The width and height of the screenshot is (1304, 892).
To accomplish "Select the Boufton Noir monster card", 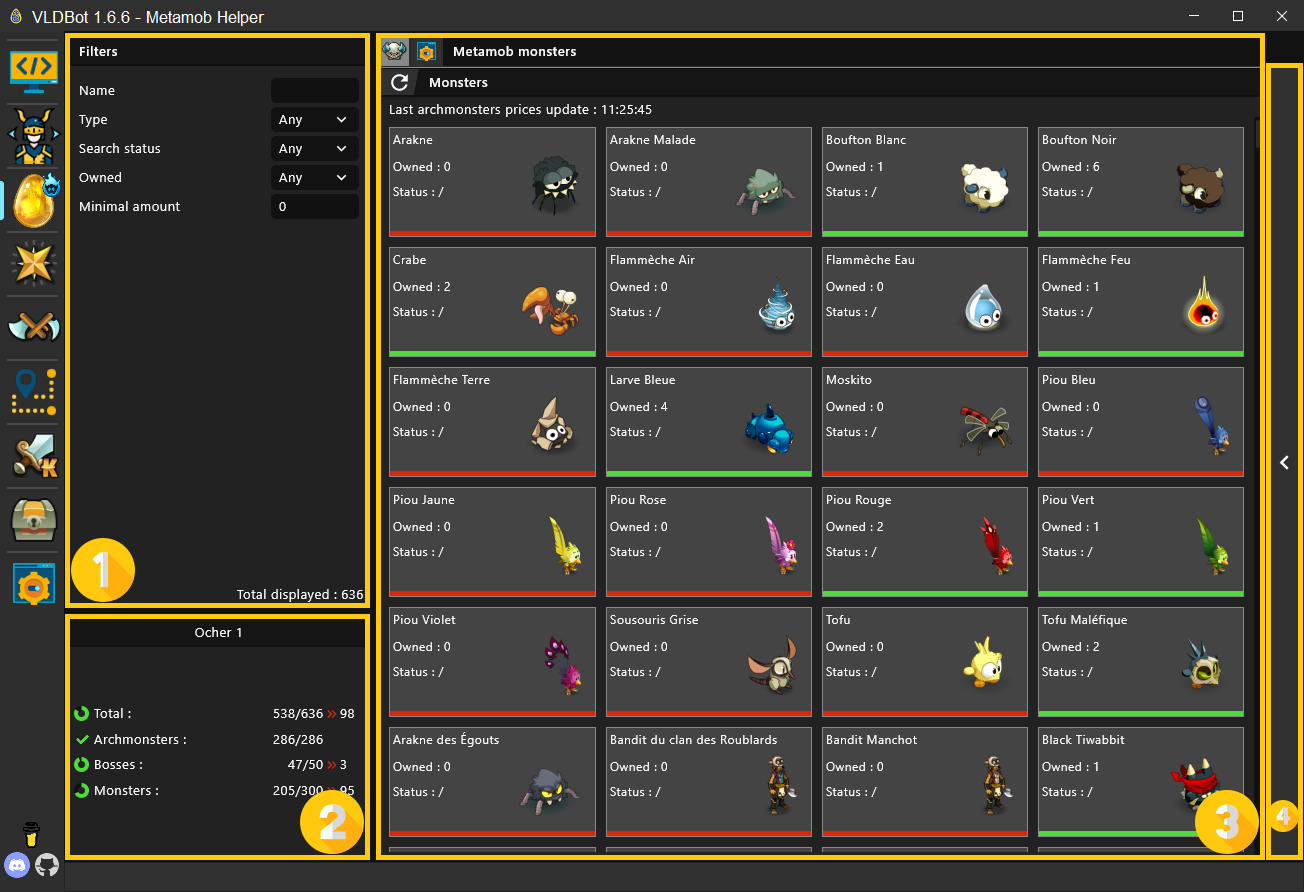I will point(1141,181).
